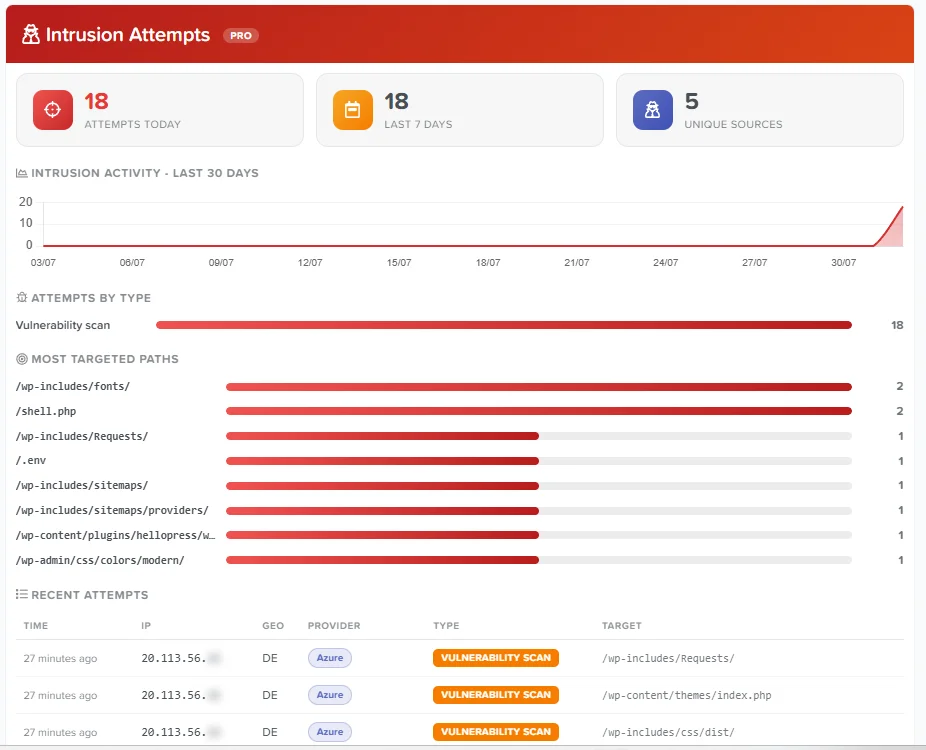Image resolution: width=926 pixels, height=750 pixels.
Task: Click the red spike at the chart's right end
Action: click(892, 229)
